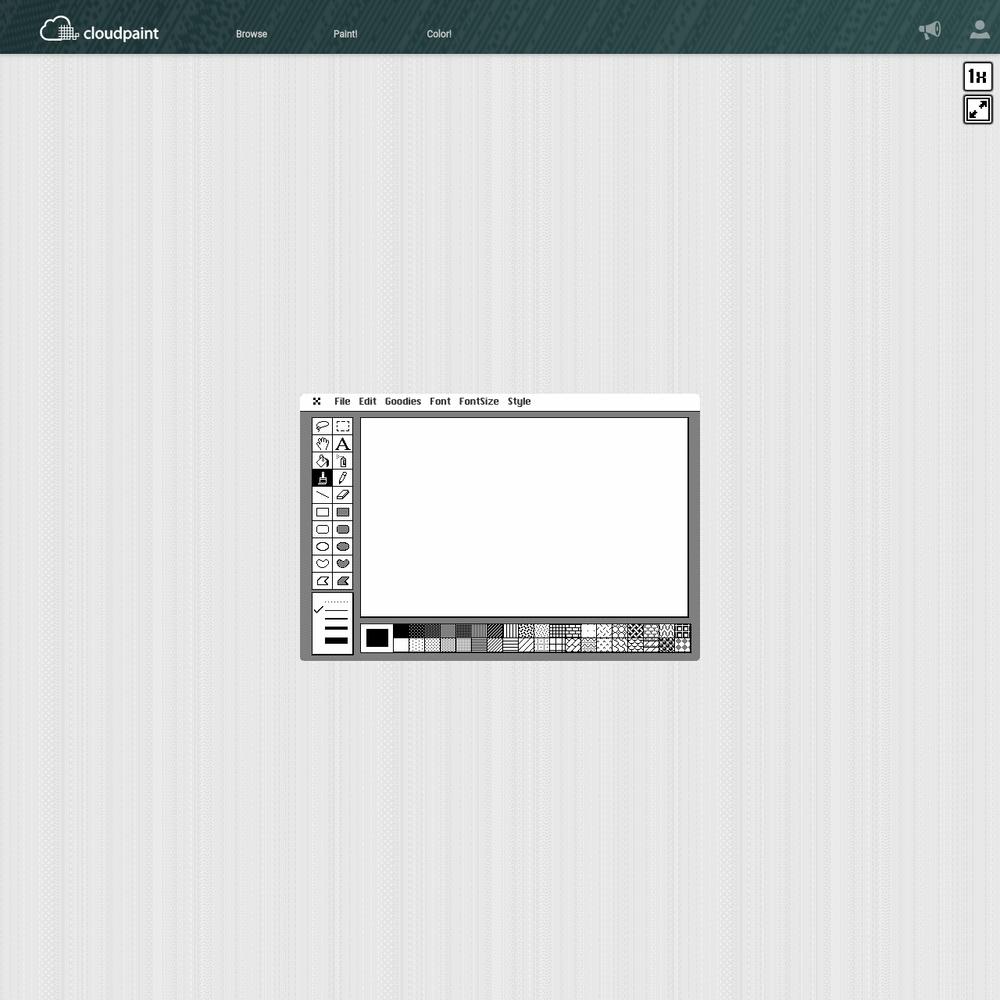Open the Style menu
This screenshot has height=1000, width=1000.
click(x=519, y=401)
